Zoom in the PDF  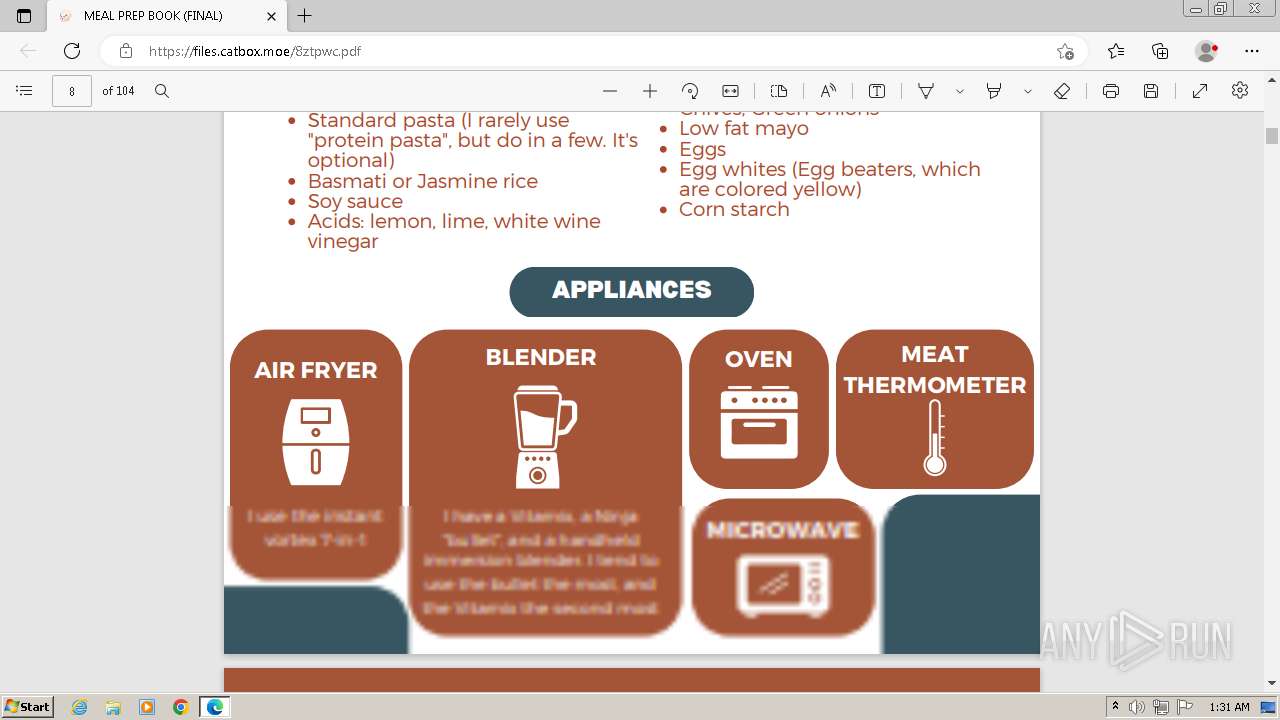point(650,91)
